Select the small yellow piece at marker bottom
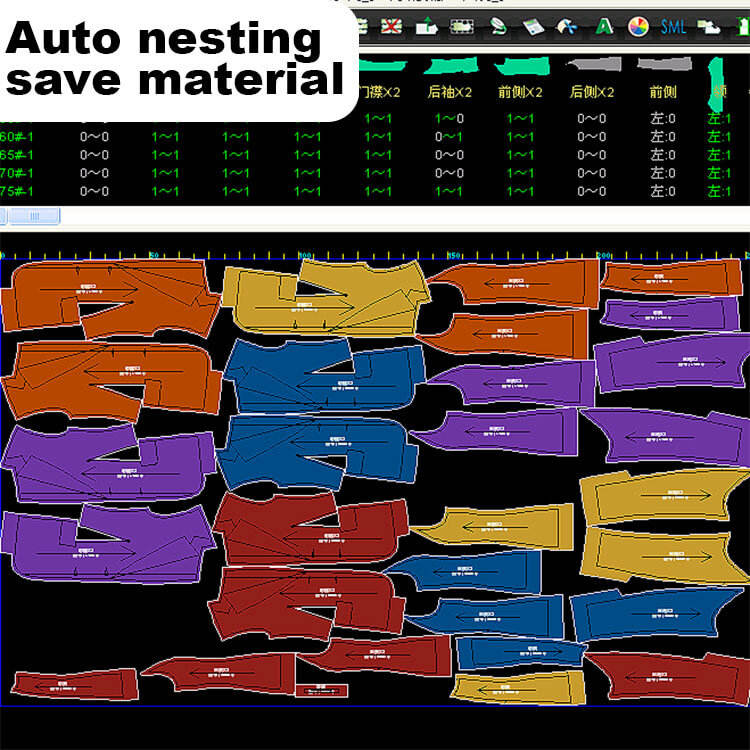The width and height of the screenshot is (750, 750). [518, 689]
